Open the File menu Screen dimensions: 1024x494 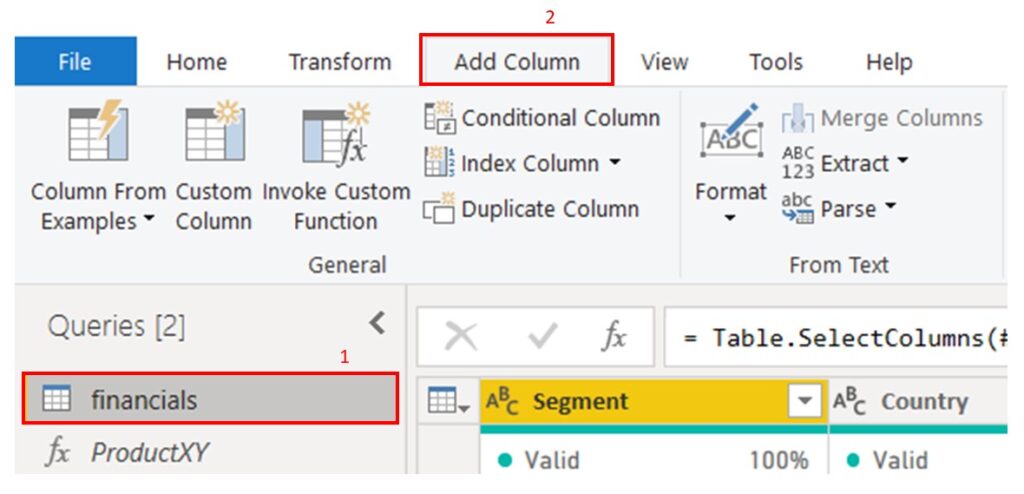pos(75,62)
